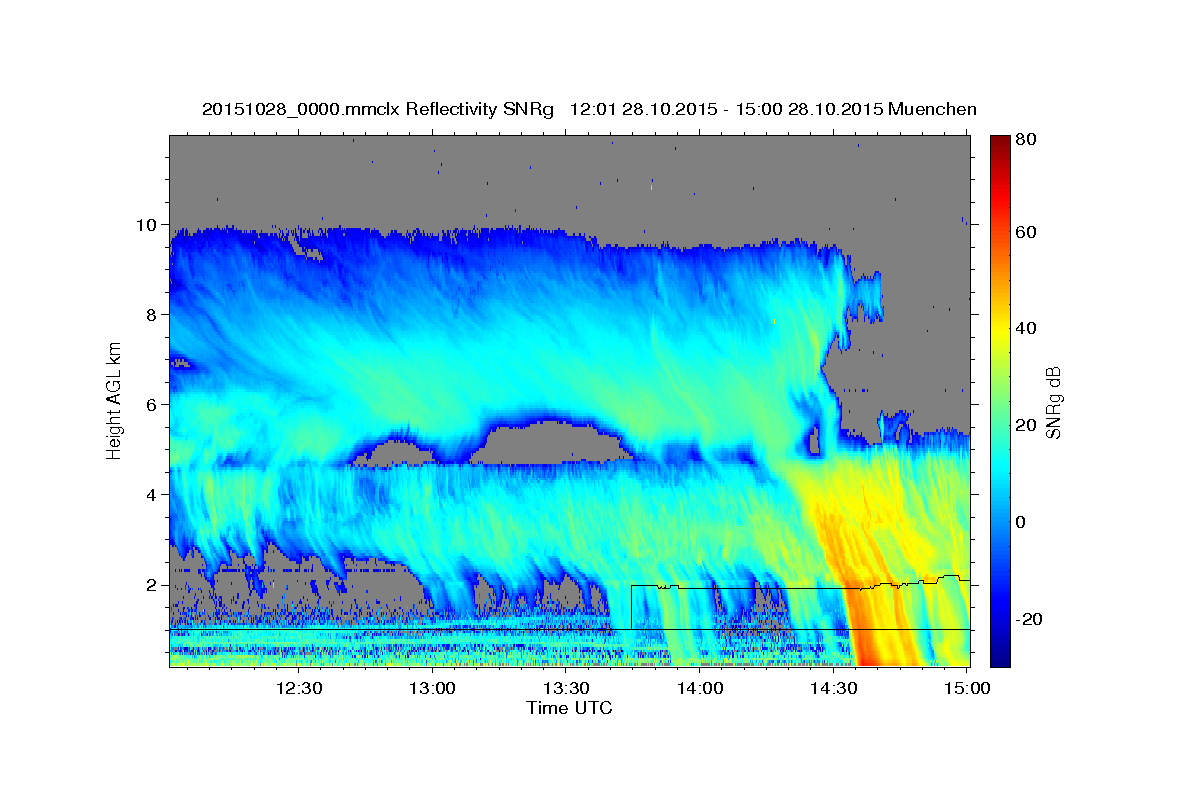This screenshot has height=800, width=1200.
Task: Click the 14:00 time tick label
Action: tap(700, 688)
